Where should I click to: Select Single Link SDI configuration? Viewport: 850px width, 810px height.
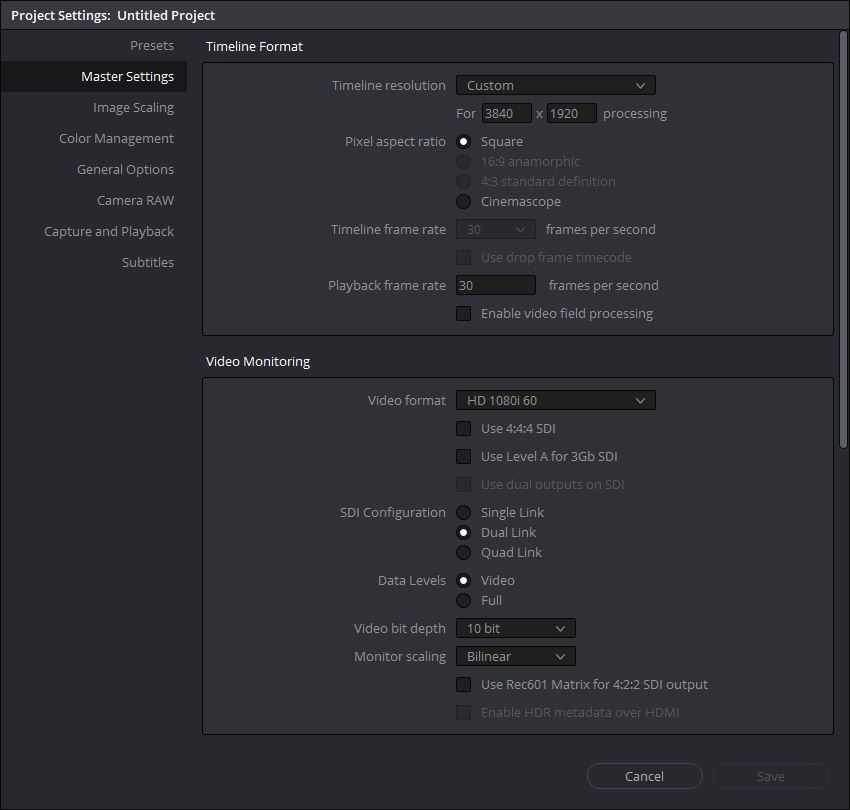pos(463,512)
